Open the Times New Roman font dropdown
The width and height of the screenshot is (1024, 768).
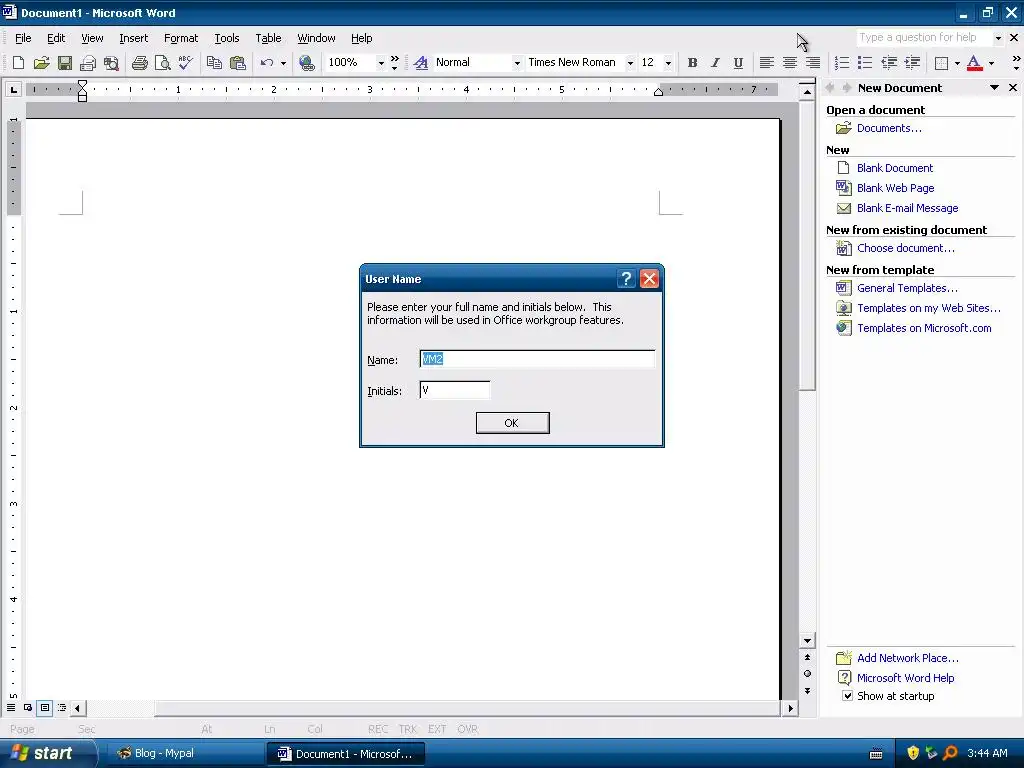[x=630, y=63]
